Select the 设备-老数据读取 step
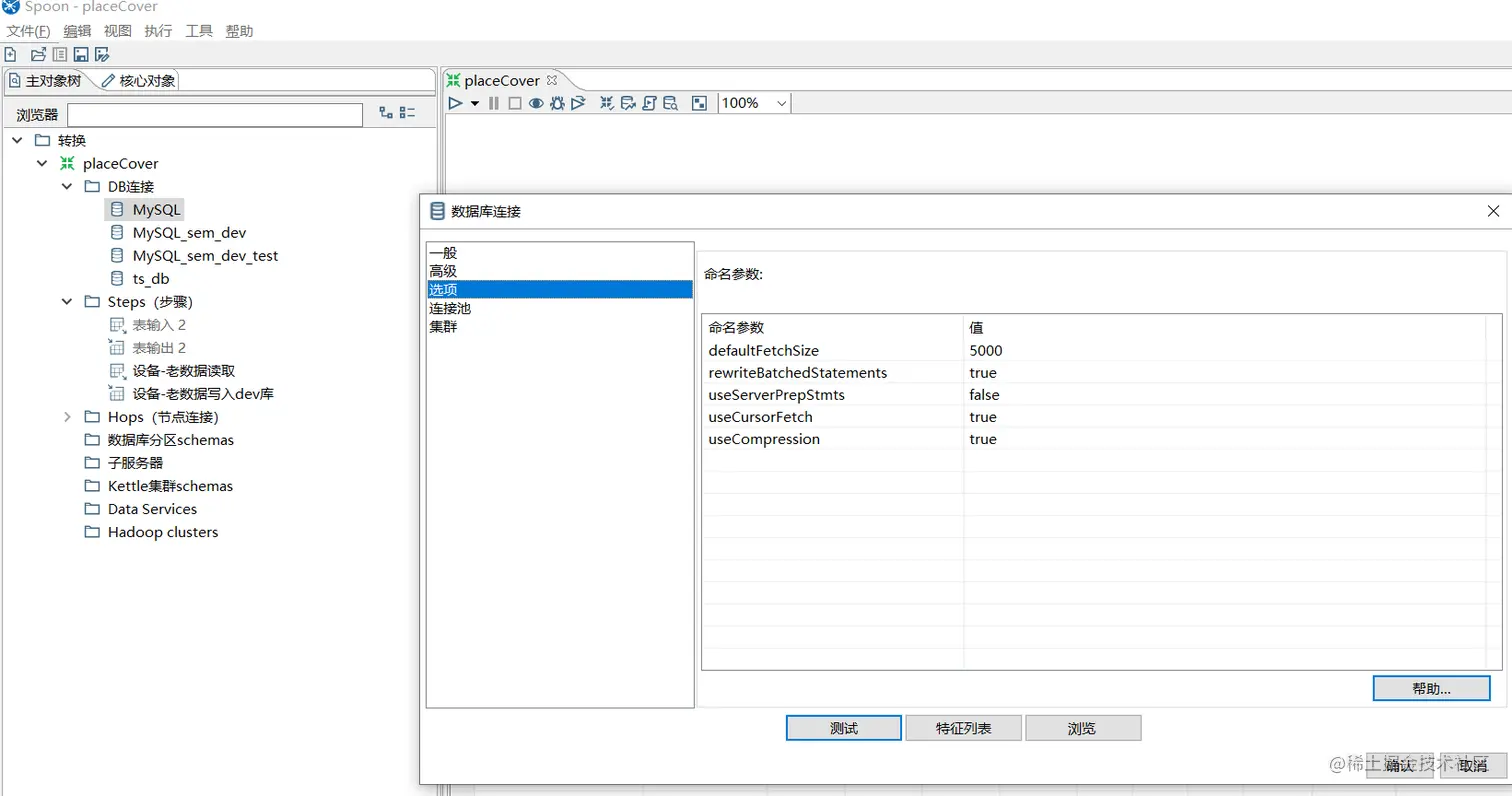Screen dimensions: 1512x796 tap(184, 370)
